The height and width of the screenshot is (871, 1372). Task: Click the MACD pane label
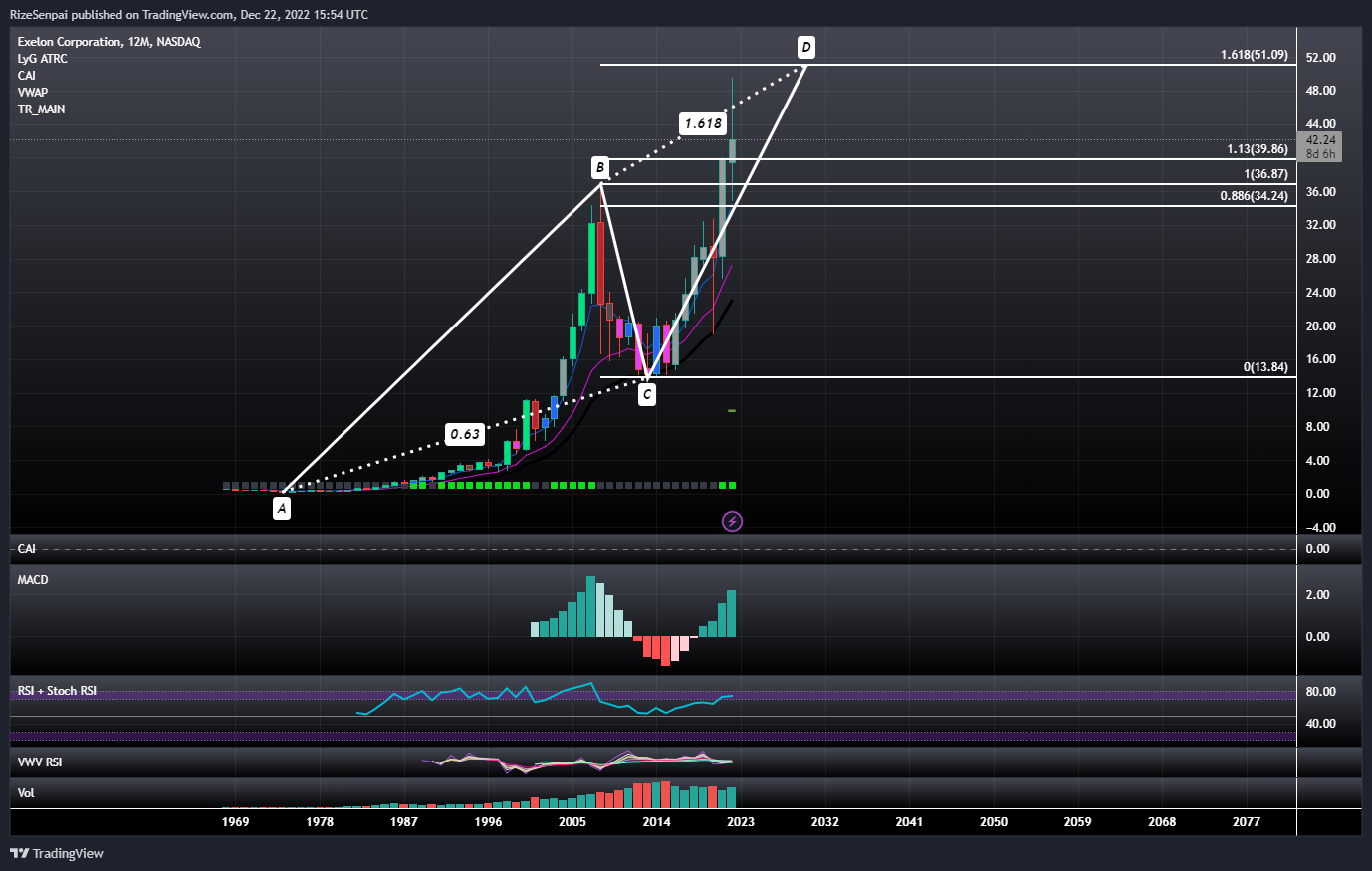coord(33,580)
